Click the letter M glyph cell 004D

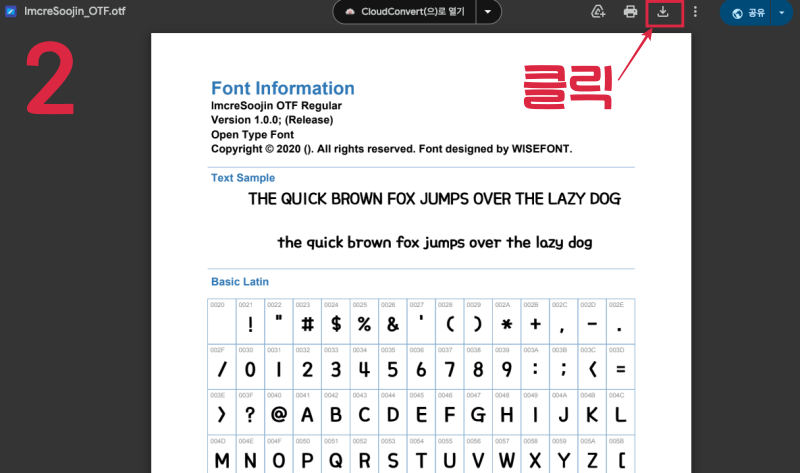pos(222,454)
